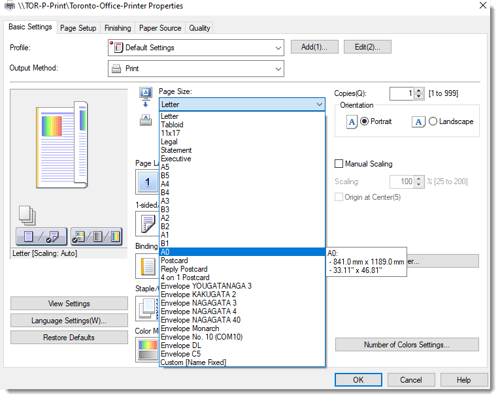Click the binding location icon
Viewport: 500px width, 399px height.
(x=147, y=266)
